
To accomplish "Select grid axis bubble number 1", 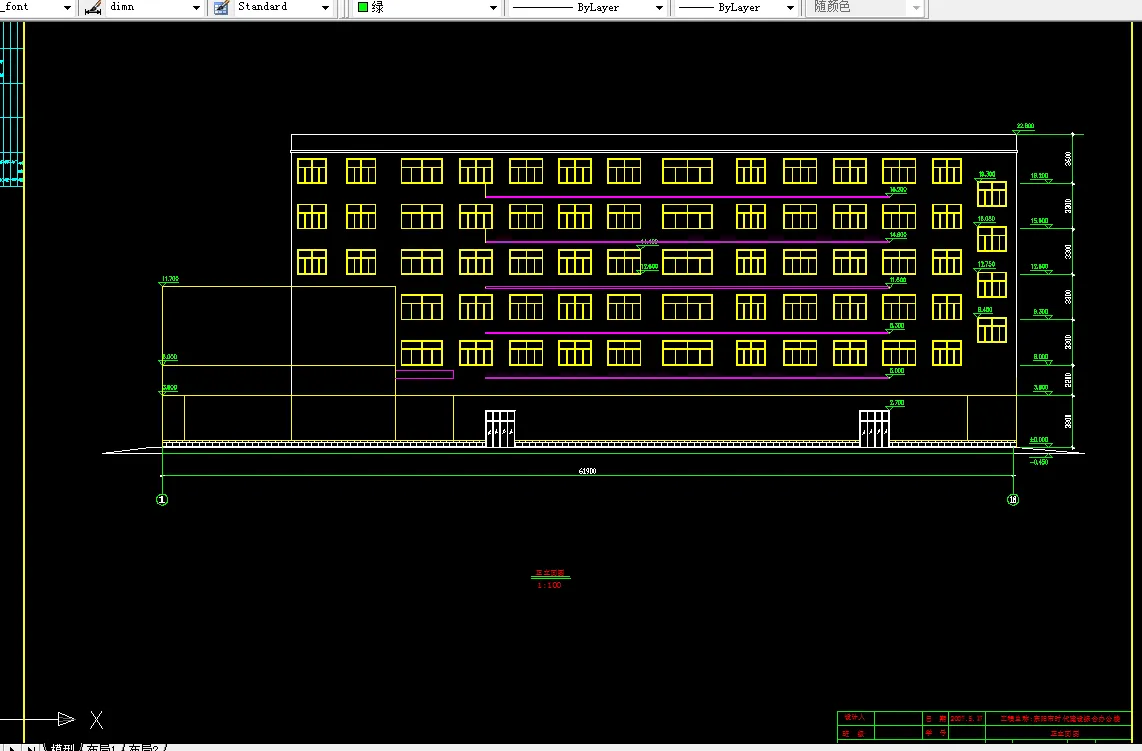I will coord(162,500).
